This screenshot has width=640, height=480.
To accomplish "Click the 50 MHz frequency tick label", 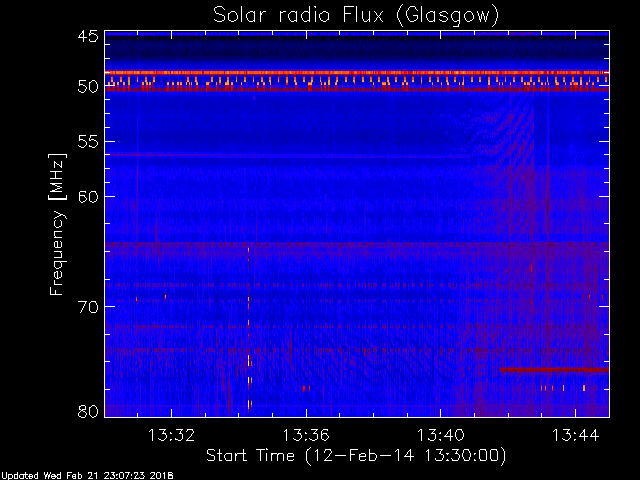I will [88, 86].
